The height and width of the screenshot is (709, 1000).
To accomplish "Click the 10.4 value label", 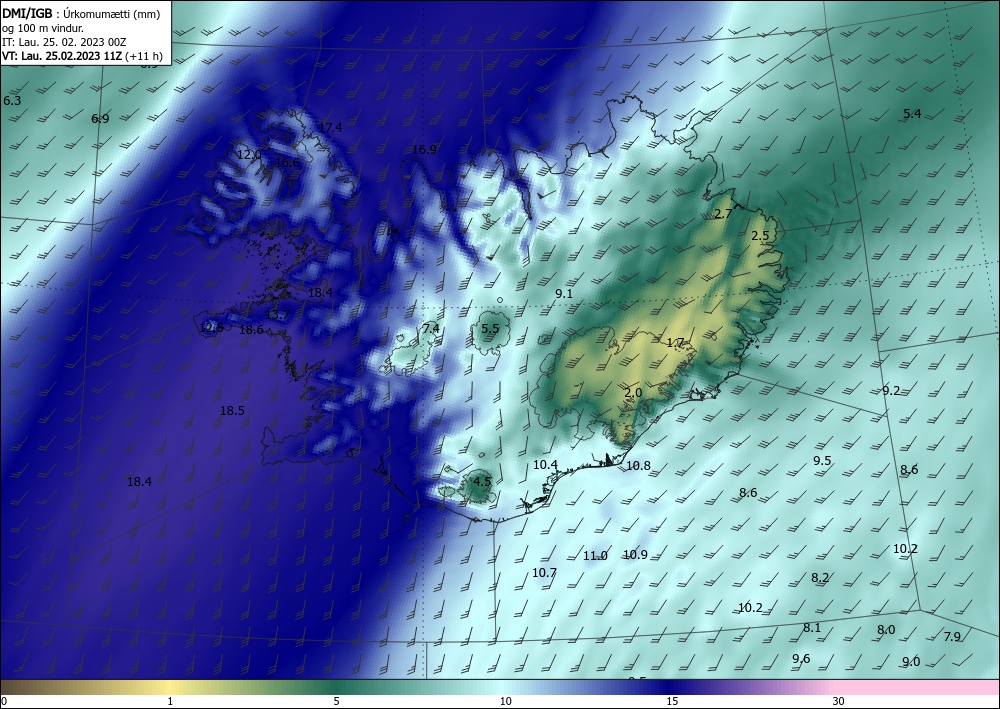I will coord(545,465).
